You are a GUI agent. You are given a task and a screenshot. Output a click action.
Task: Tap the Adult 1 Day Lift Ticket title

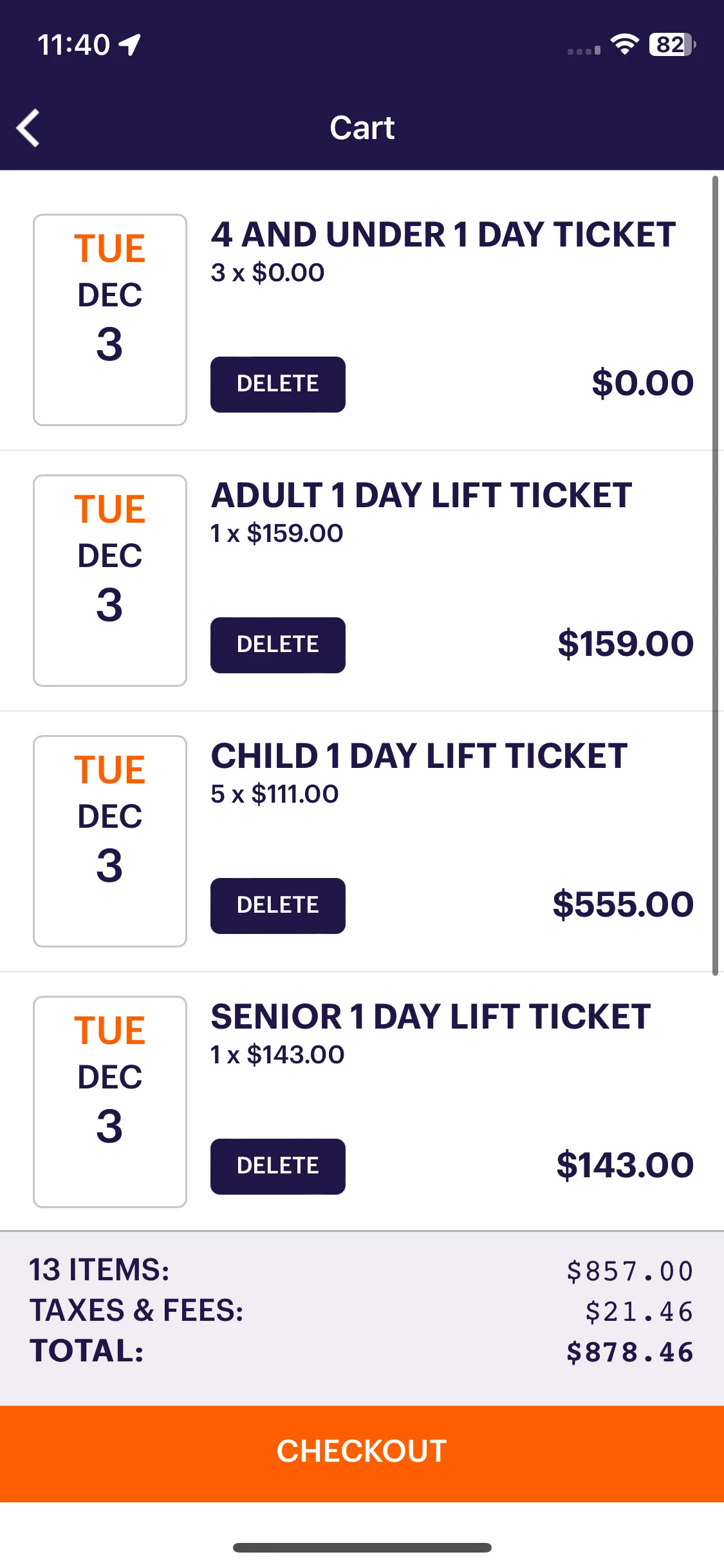[422, 495]
